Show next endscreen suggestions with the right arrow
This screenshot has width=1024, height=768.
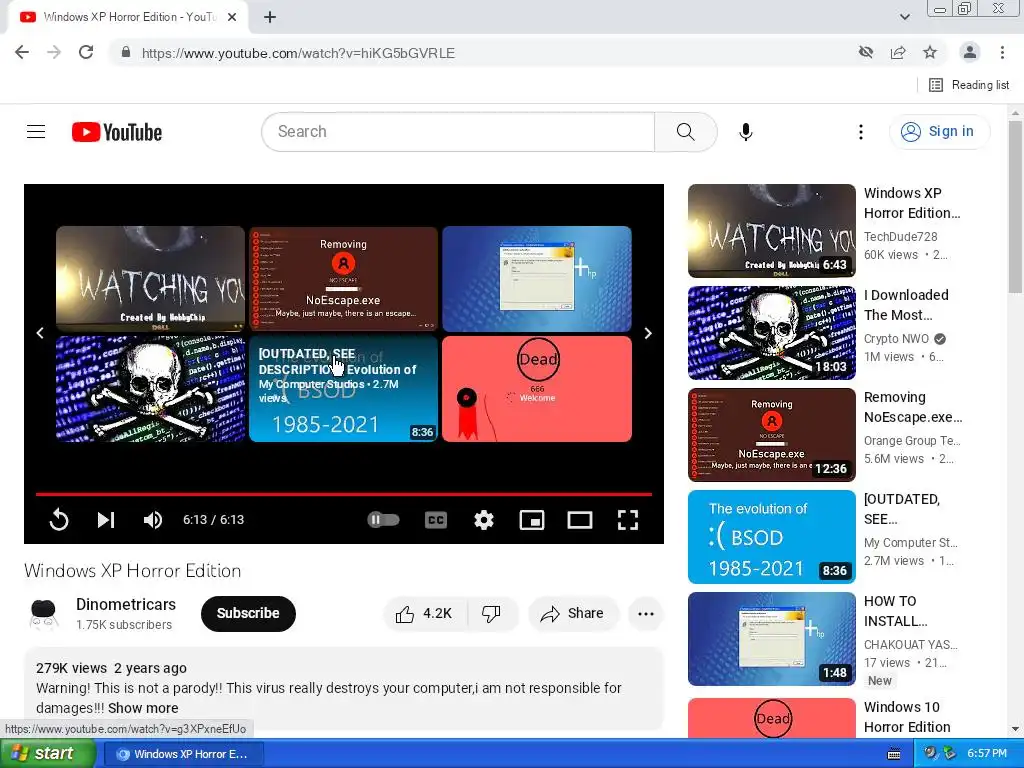(648, 333)
